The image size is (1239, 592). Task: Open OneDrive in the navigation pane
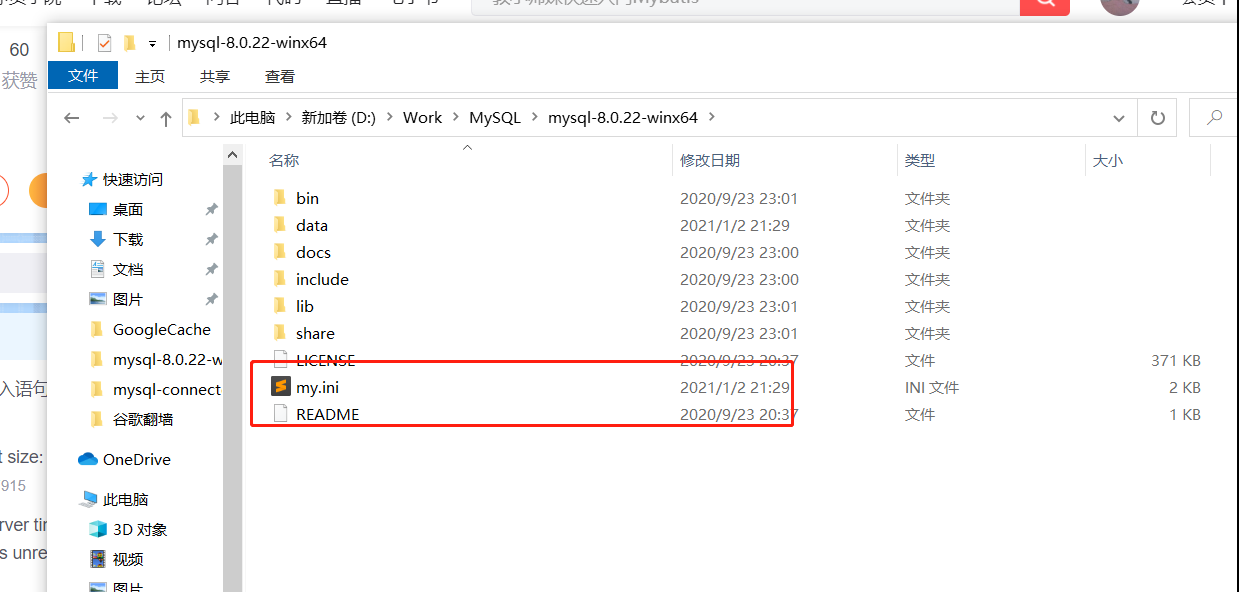coord(137,459)
